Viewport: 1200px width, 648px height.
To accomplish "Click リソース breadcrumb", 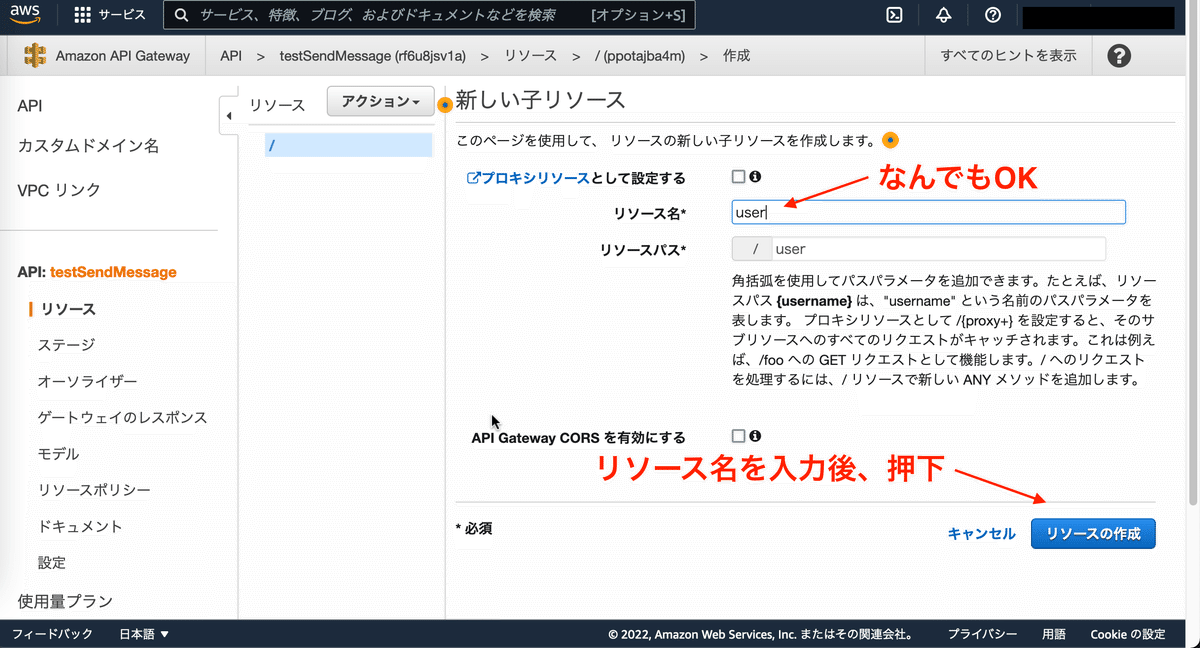I will (x=531, y=56).
